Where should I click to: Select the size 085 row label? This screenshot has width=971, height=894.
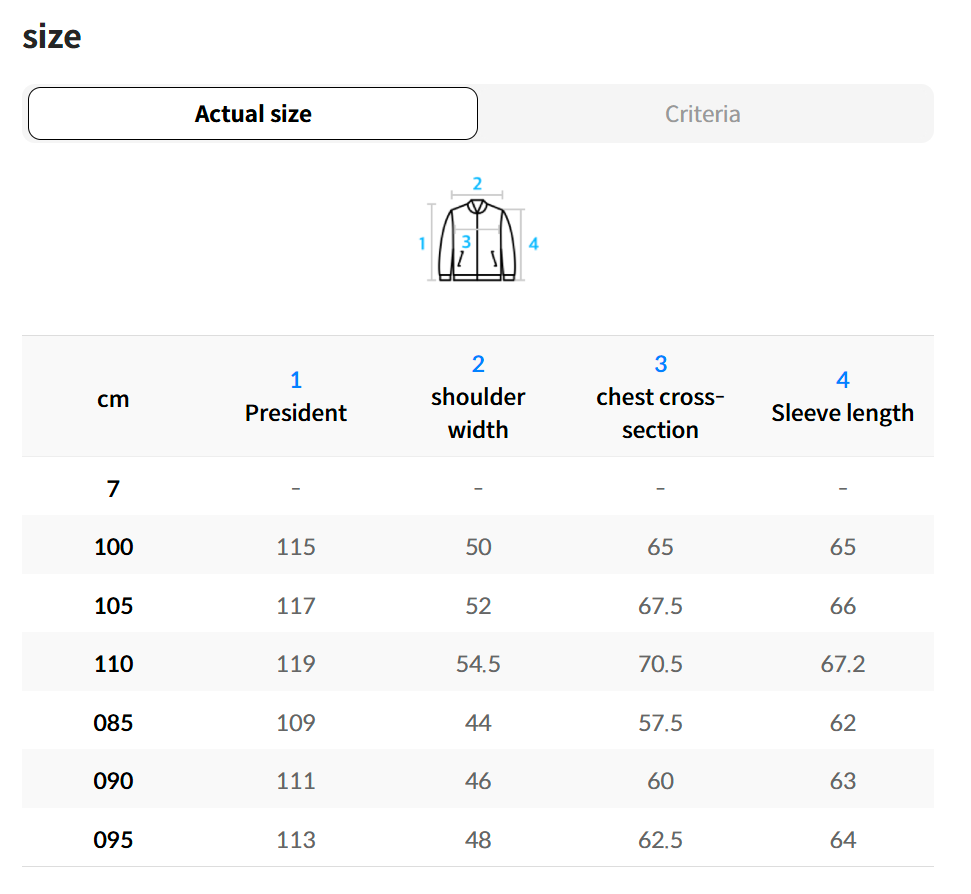click(x=113, y=723)
